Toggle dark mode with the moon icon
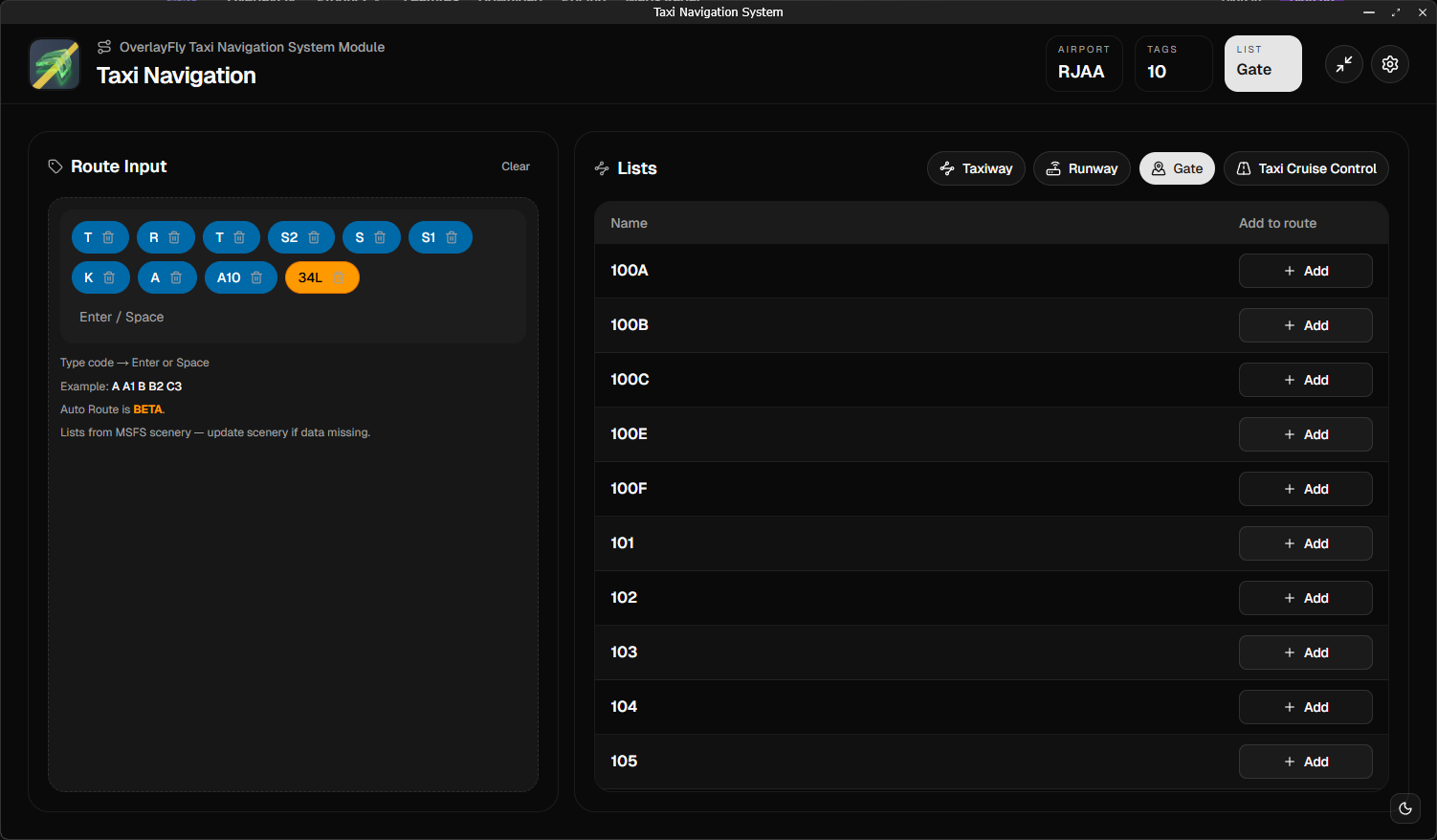 [1405, 808]
